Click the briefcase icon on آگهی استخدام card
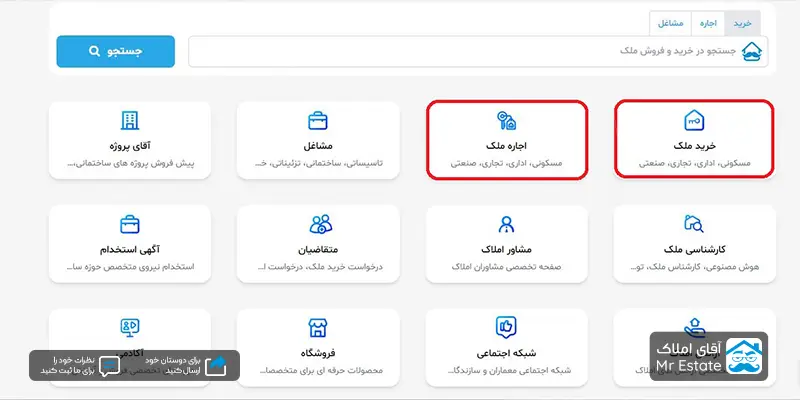800x400 pixels. point(130,223)
